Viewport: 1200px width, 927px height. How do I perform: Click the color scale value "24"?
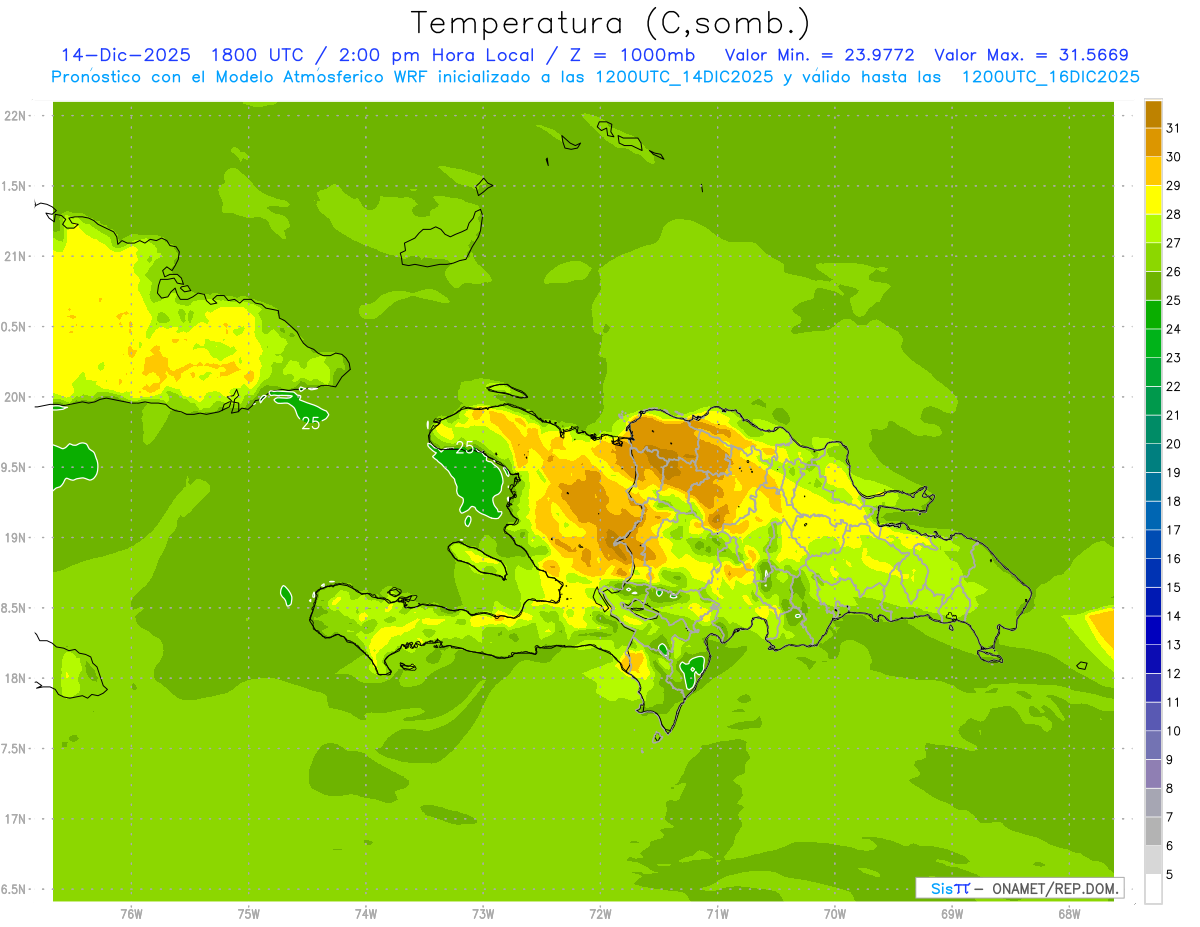(1174, 329)
